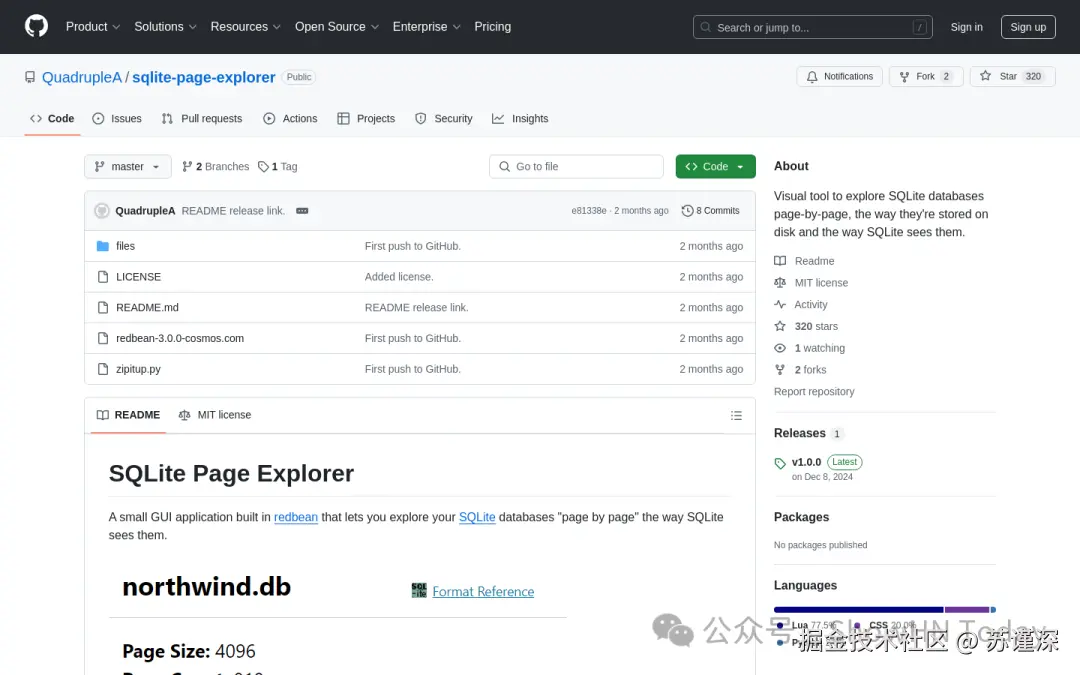This screenshot has height=675, width=1080.
Task: Expand the Product menu chevron
Action: point(115,27)
